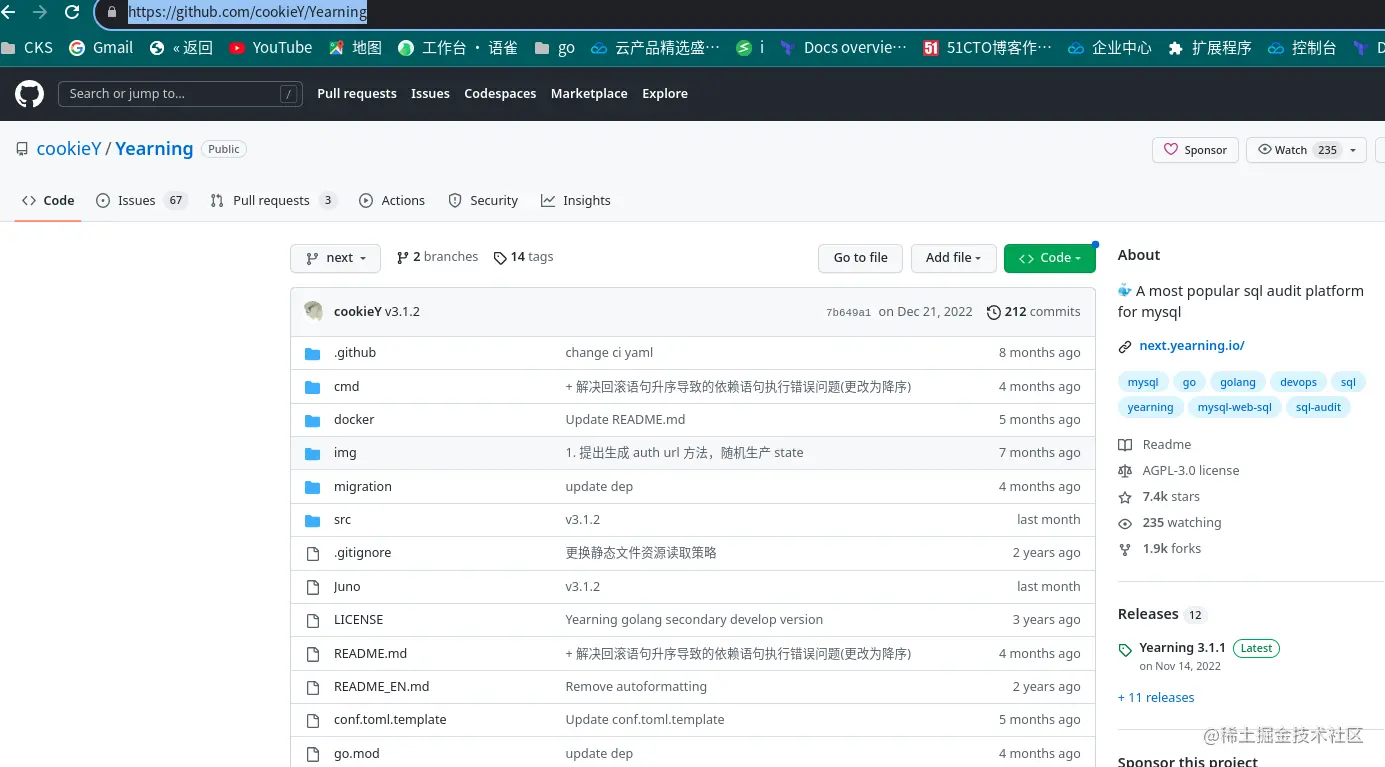This screenshot has height=767, width=1385.
Task: Open the CKS bookmarks folder
Action: [x=28, y=47]
